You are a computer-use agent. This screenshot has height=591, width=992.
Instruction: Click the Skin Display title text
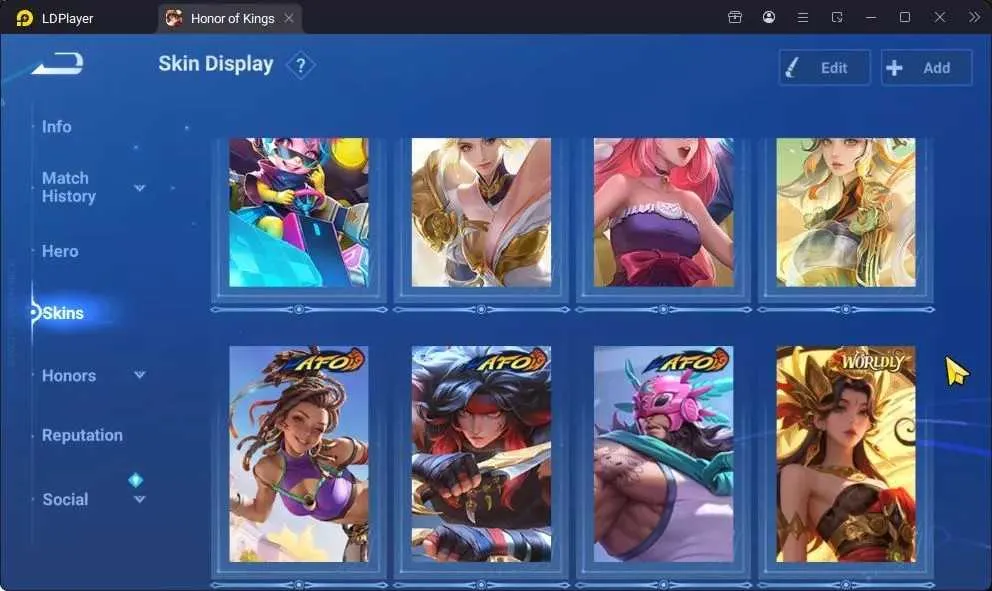216,64
